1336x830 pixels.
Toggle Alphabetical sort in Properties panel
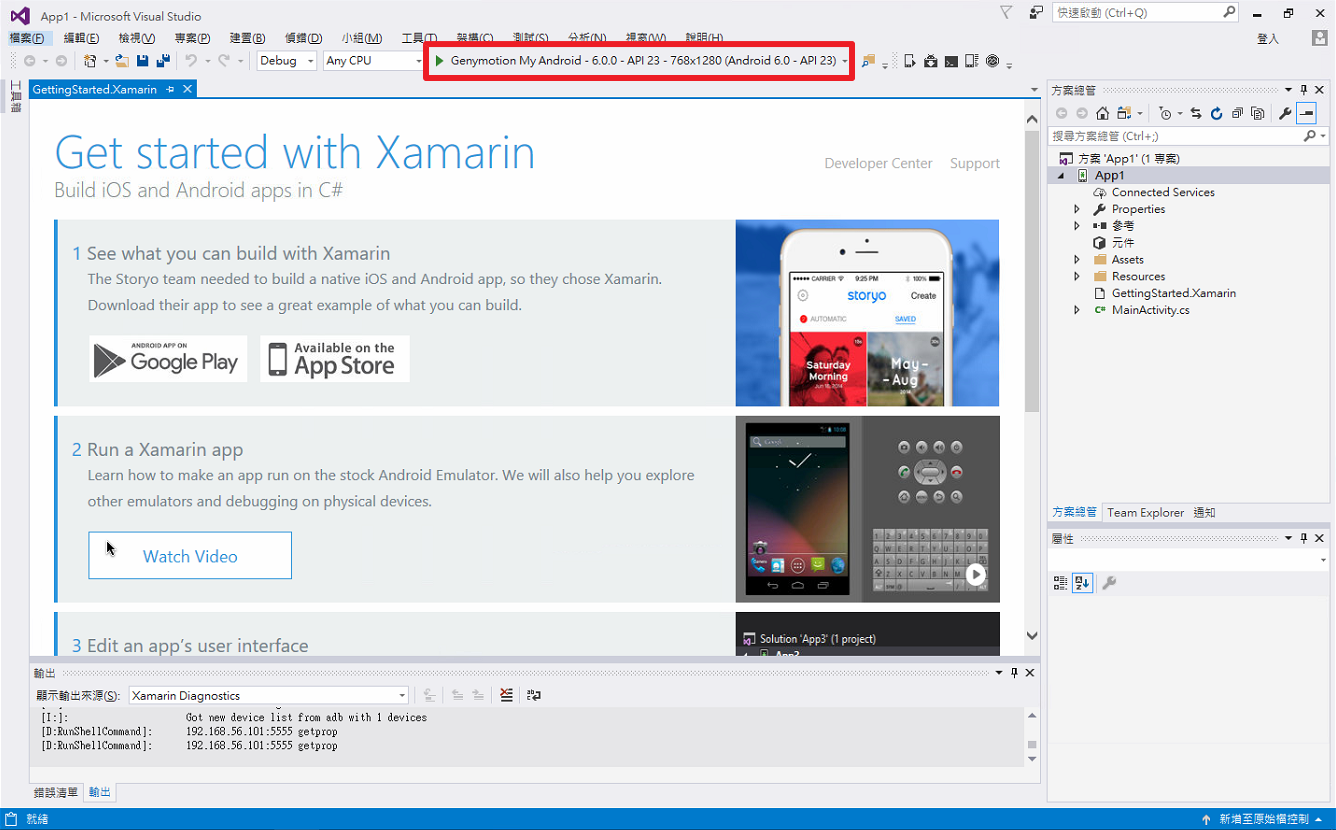(x=1082, y=583)
